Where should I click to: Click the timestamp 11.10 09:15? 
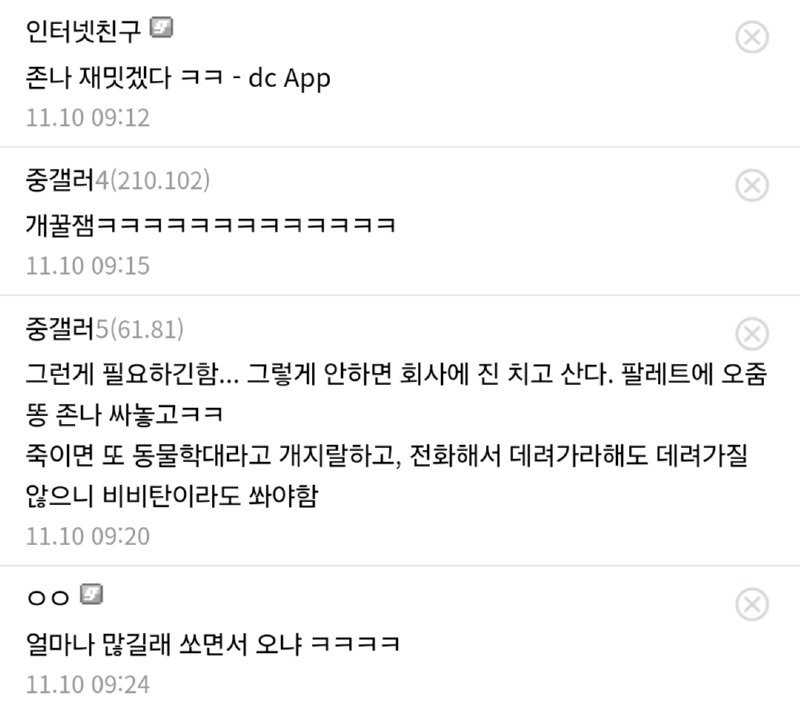pos(88,266)
